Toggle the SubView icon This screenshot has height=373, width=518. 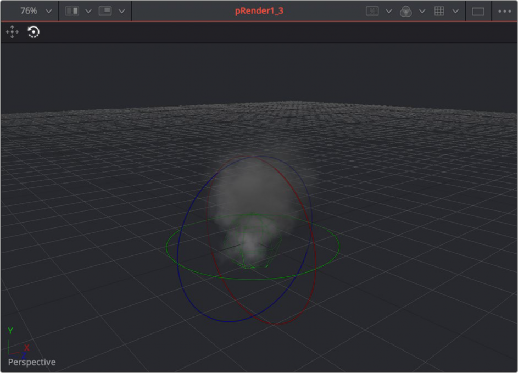[105, 11]
